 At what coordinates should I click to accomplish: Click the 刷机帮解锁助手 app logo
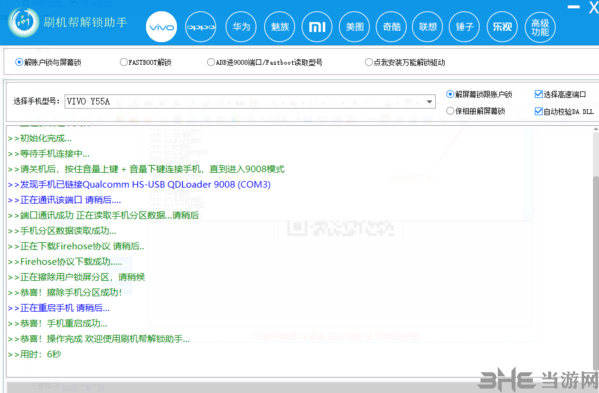pyautogui.click(x=24, y=22)
